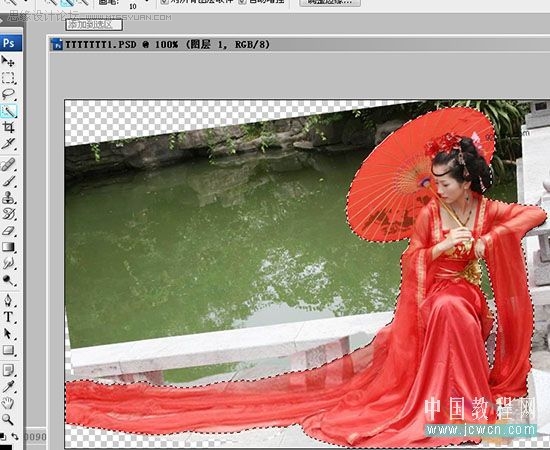This screenshot has height=450, width=550.
Task: Select the Zoom magnifier tool
Action: (x=8, y=419)
